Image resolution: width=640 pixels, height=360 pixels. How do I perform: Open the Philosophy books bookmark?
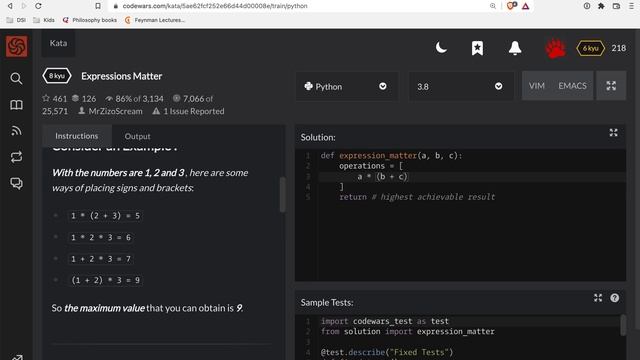point(90,20)
